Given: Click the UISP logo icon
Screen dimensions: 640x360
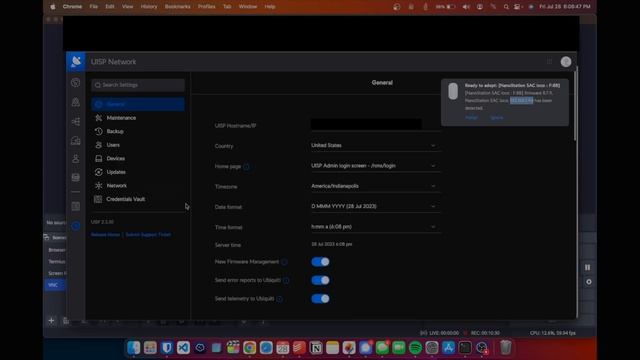Looking at the screenshot, I should click(x=76, y=62).
